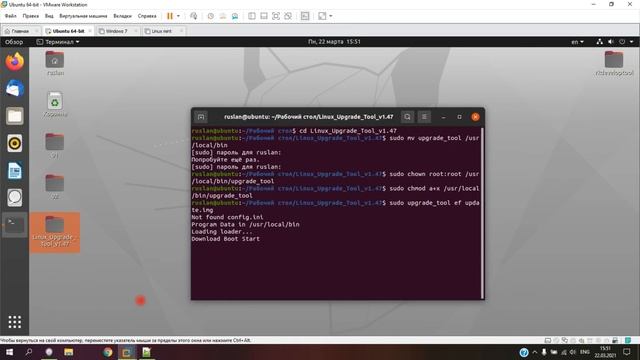Click the power icon in Ubuntu top bar
The image size is (640, 360).
(622, 42)
